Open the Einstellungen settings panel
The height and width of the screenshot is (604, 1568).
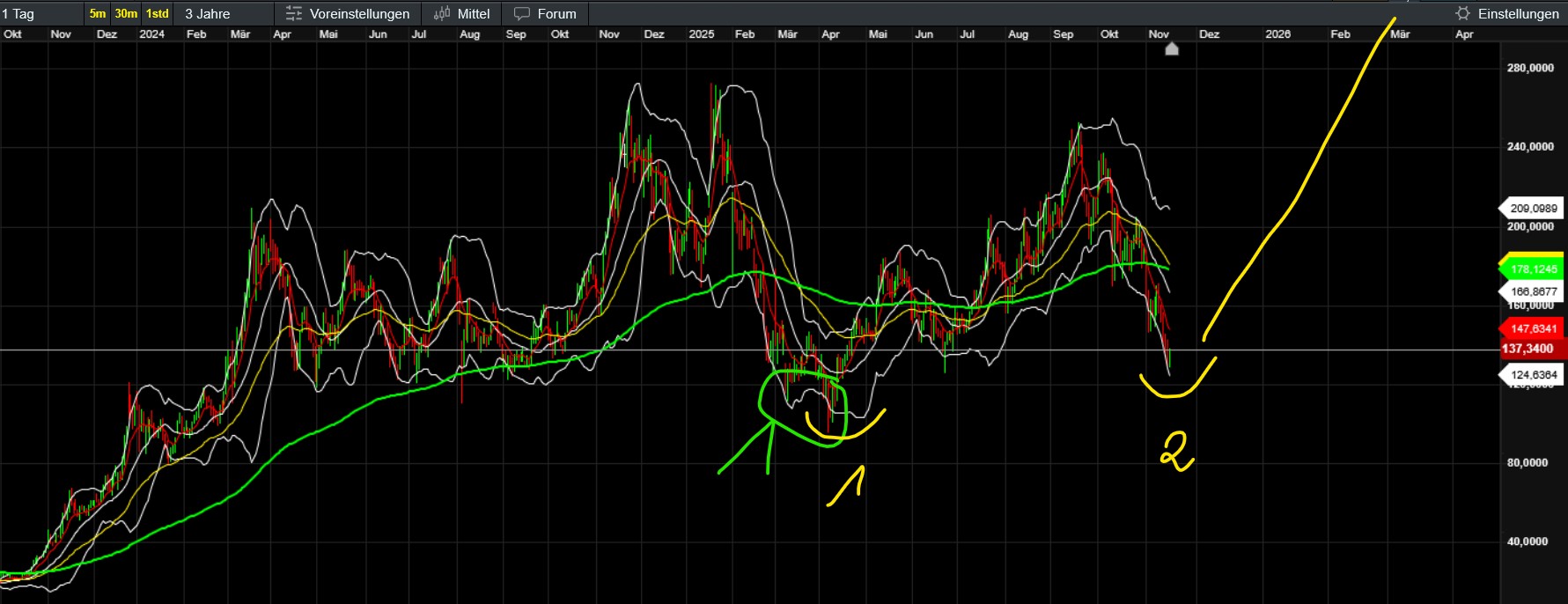coord(1518,14)
